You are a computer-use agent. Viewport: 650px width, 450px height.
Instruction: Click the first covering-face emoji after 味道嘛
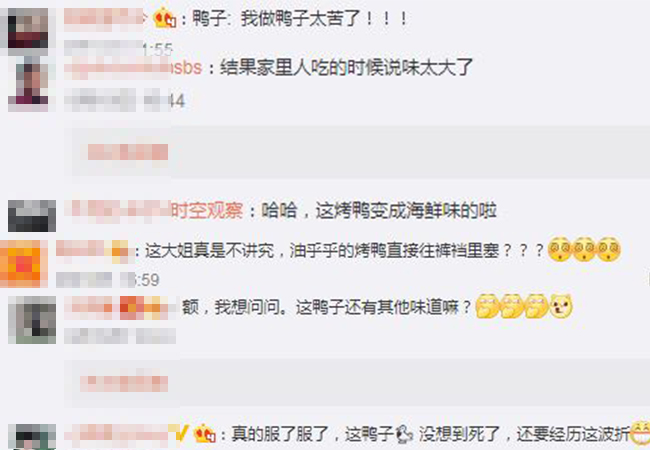pos(488,306)
